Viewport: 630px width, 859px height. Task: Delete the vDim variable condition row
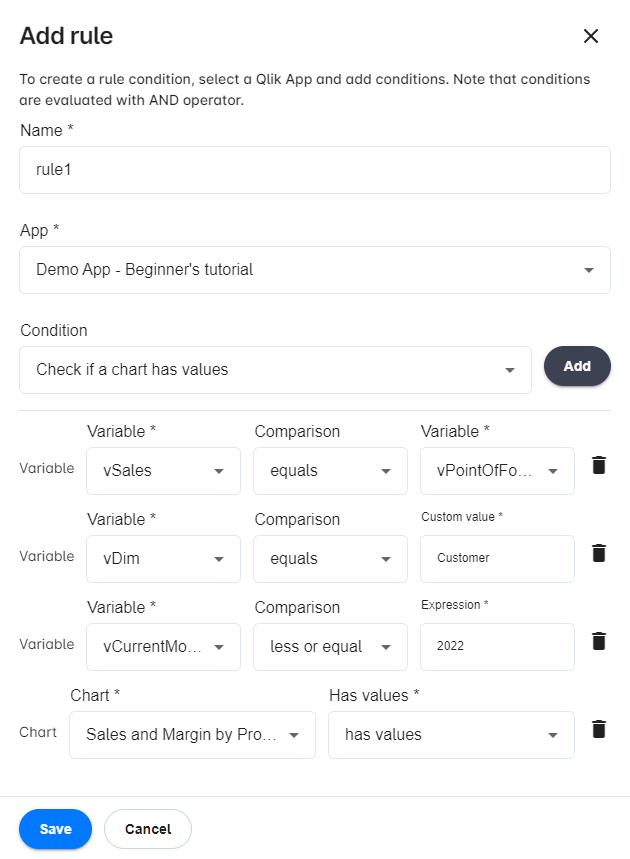pos(599,553)
